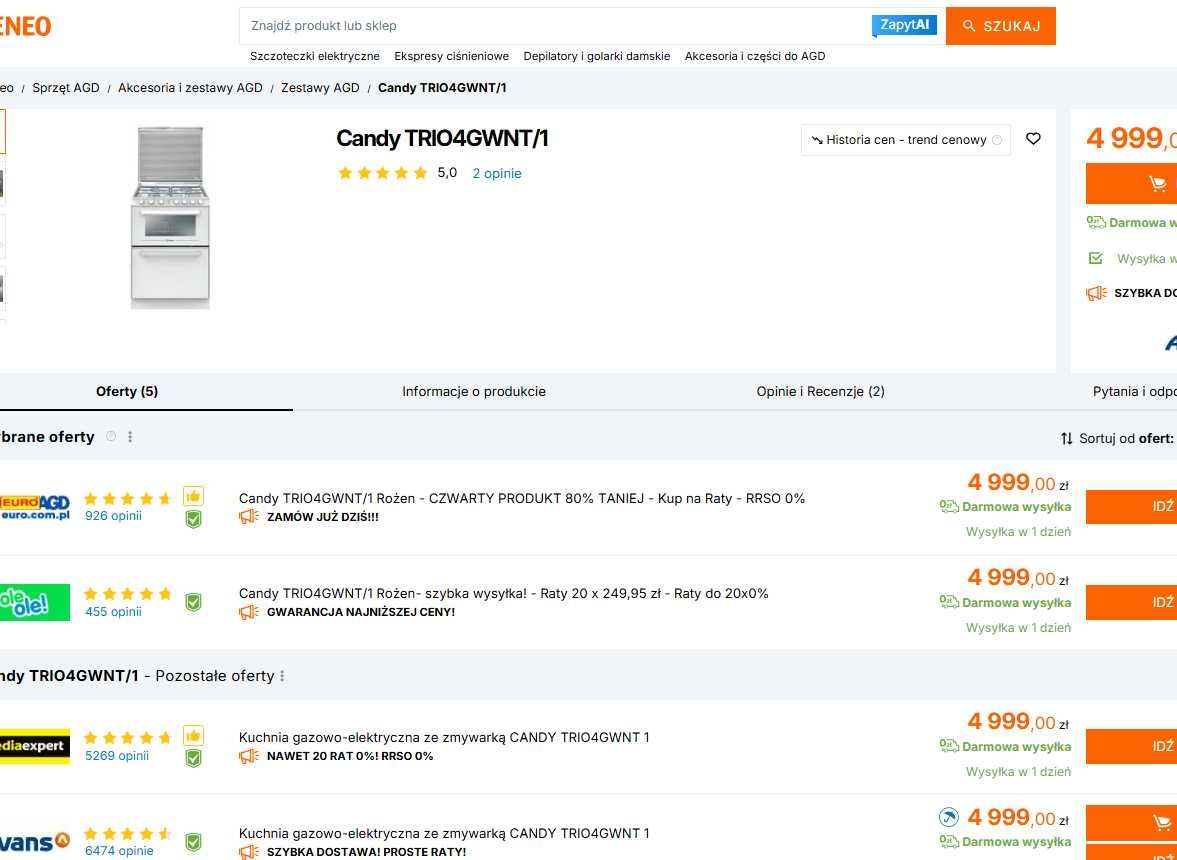
Task: Open the main Candy cooker product image
Action: (170, 217)
